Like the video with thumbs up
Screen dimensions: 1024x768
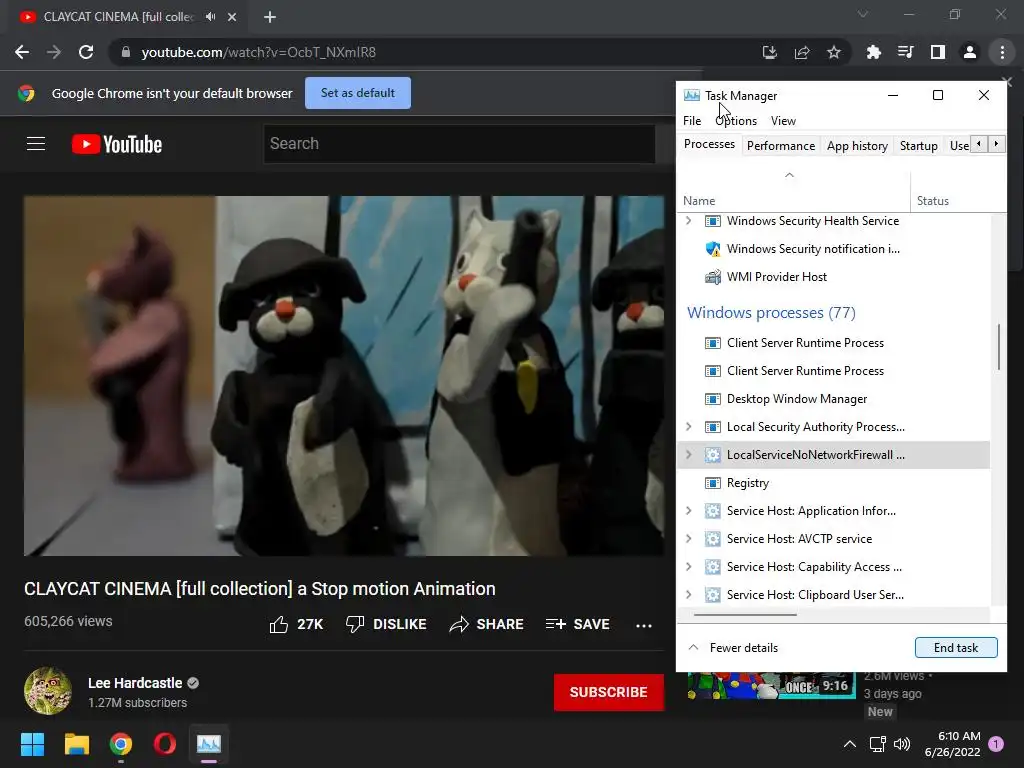point(279,624)
